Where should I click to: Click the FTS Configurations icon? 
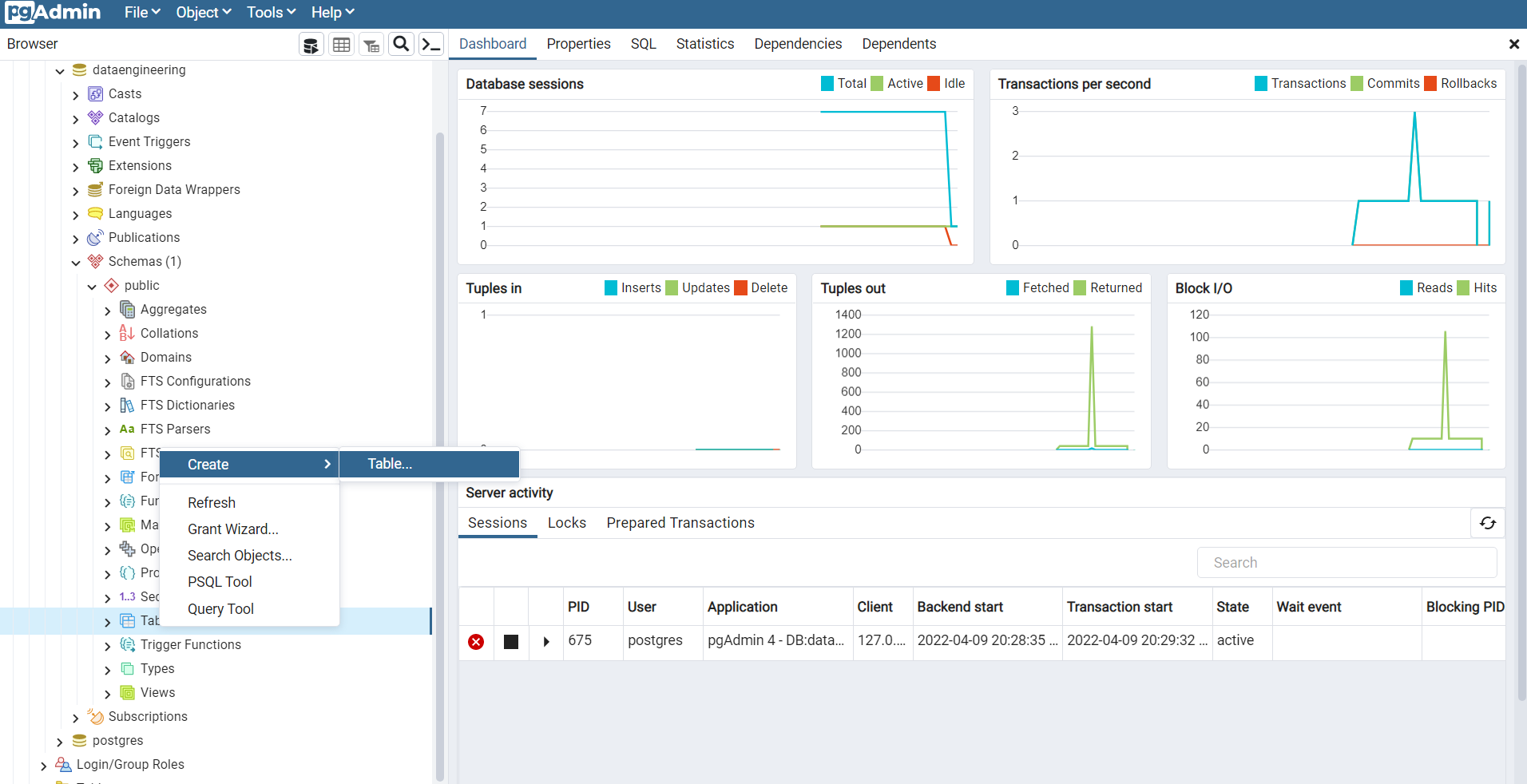[127, 382]
